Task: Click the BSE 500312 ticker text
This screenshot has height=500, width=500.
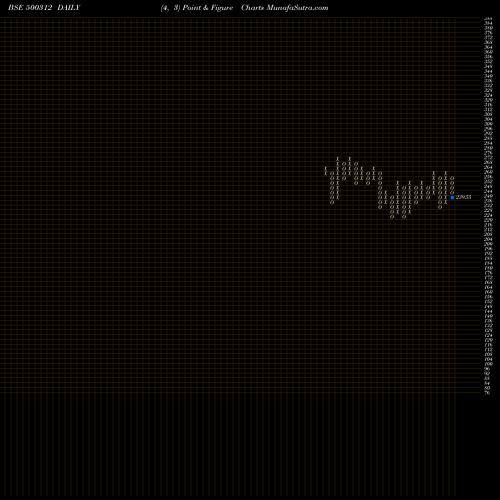Action: (30, 8)
